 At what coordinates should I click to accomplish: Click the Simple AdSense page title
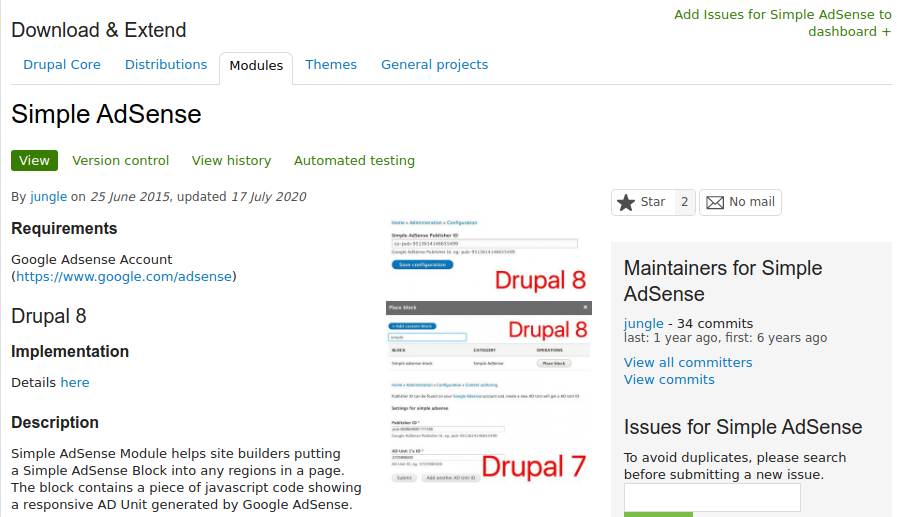[106, 114]
